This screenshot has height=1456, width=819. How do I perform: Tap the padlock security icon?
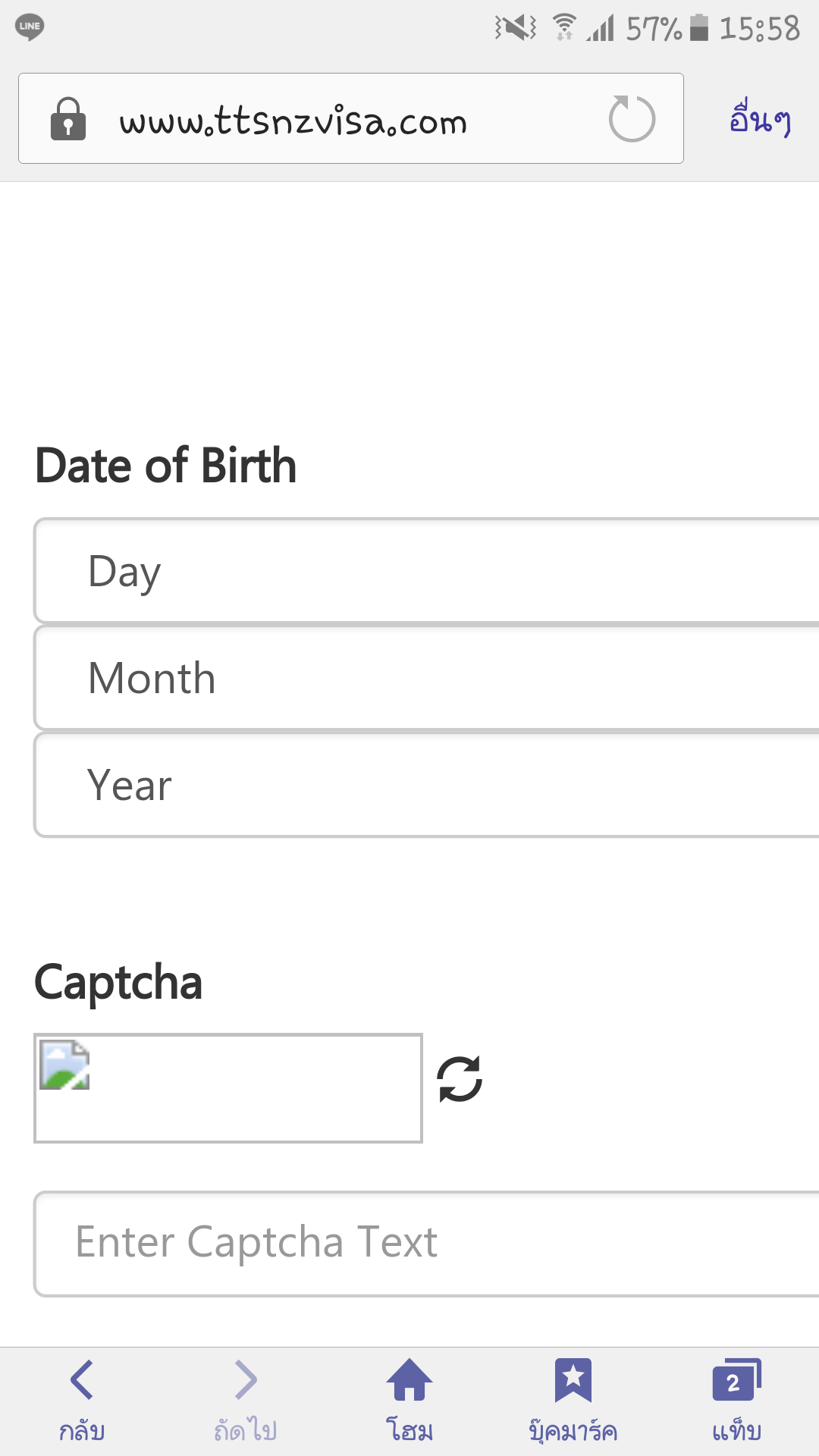coord(68,119)
